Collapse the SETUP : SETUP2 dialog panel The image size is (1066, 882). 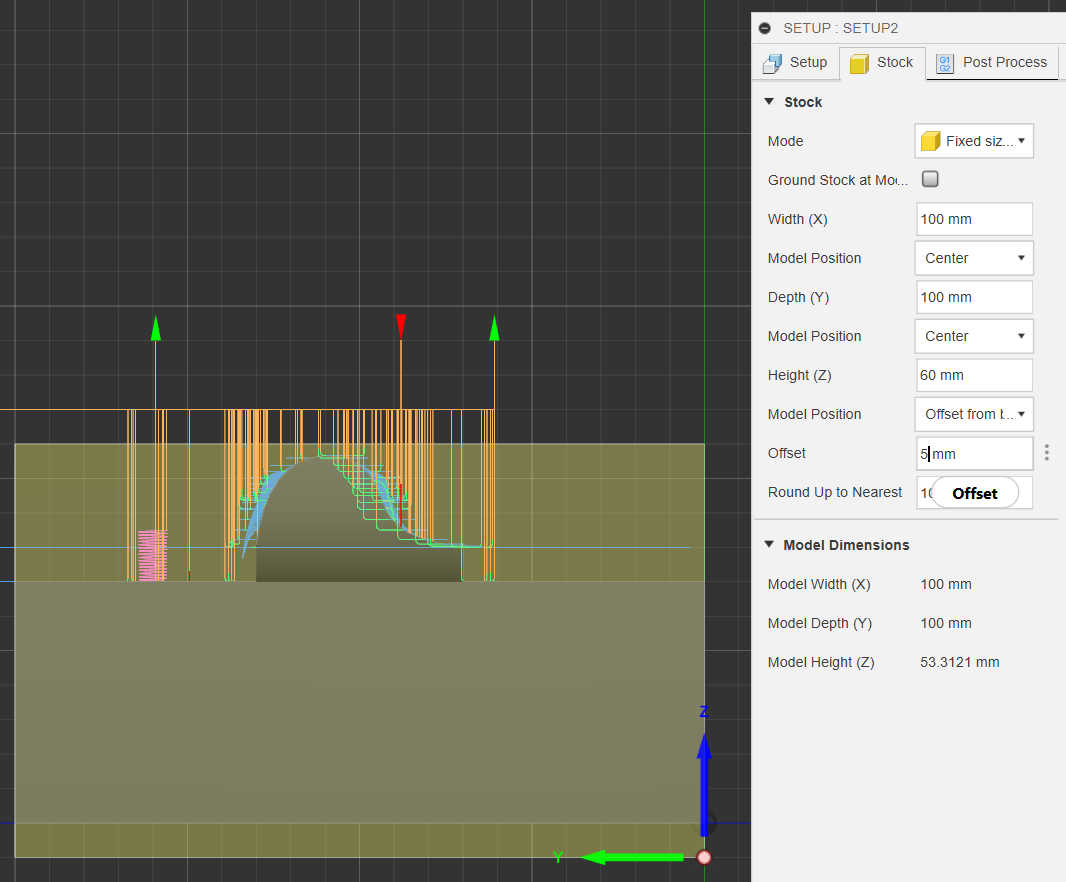click(765, 28)
